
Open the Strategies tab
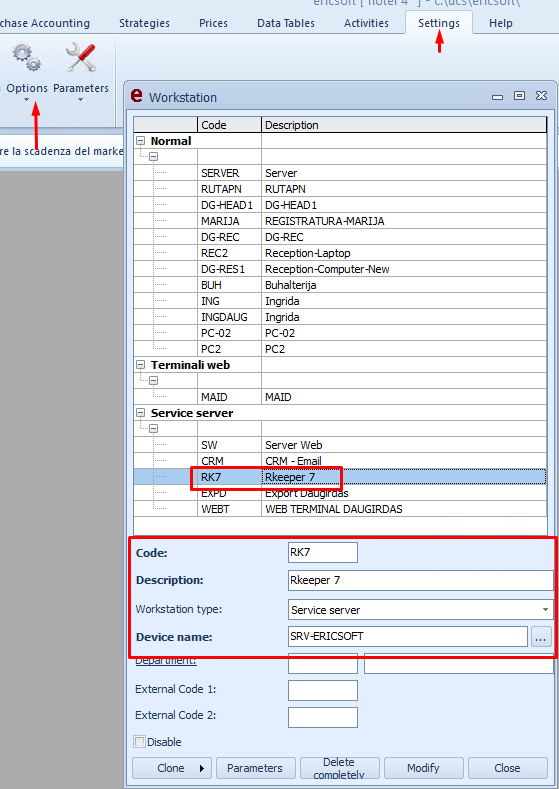tap(144, 23)
